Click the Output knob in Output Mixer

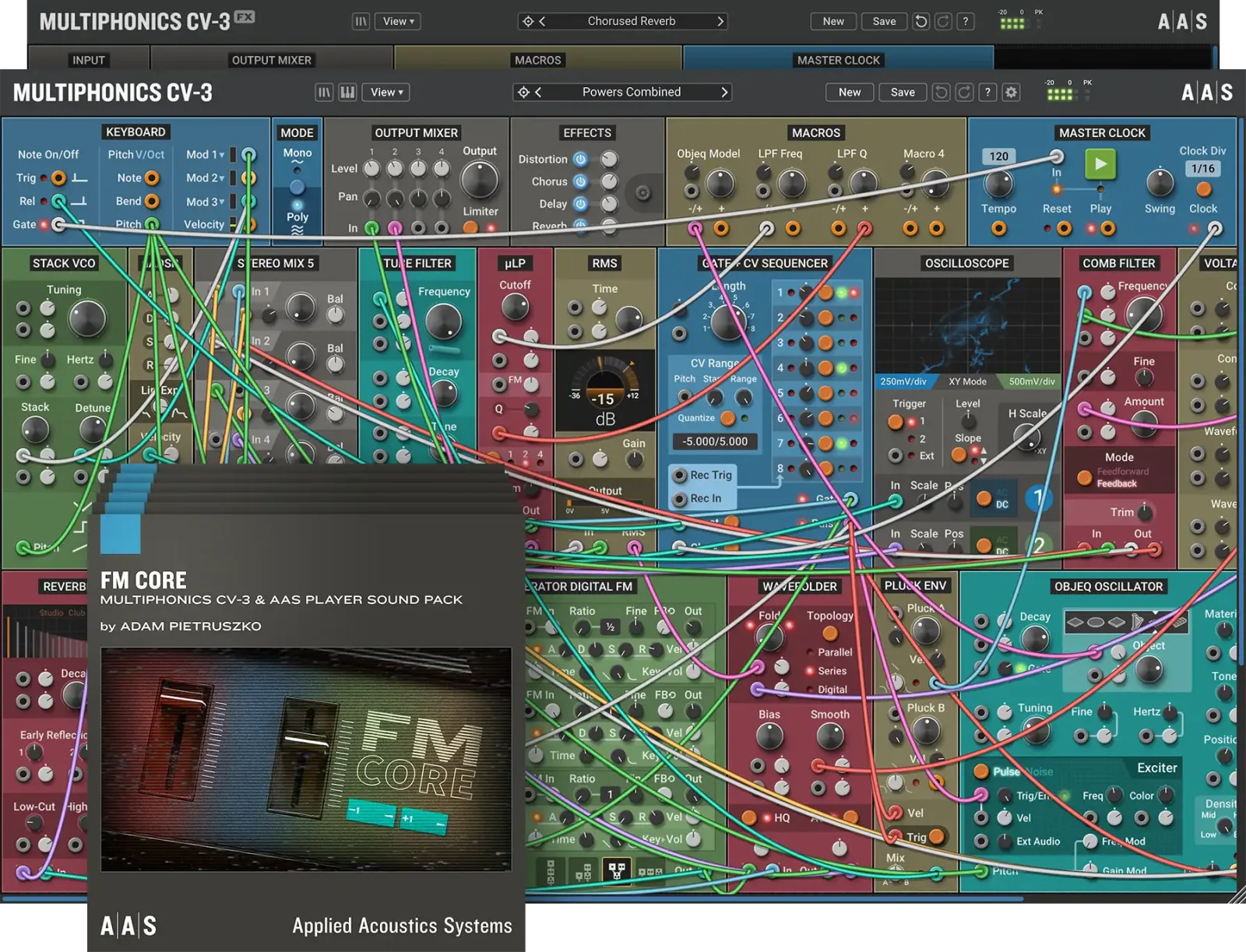pos(480,180)
